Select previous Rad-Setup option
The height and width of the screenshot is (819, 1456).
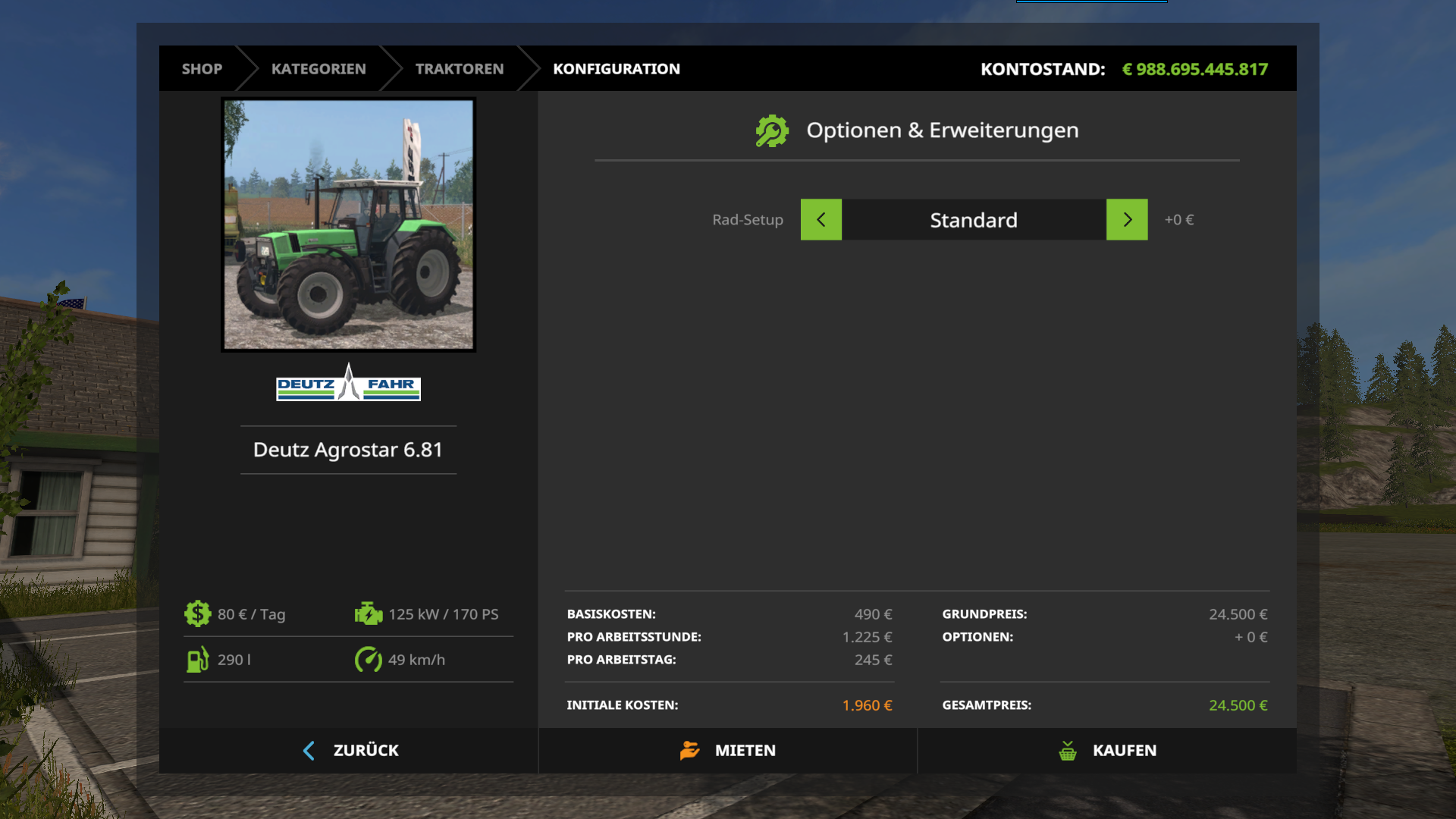coord(821,220)
